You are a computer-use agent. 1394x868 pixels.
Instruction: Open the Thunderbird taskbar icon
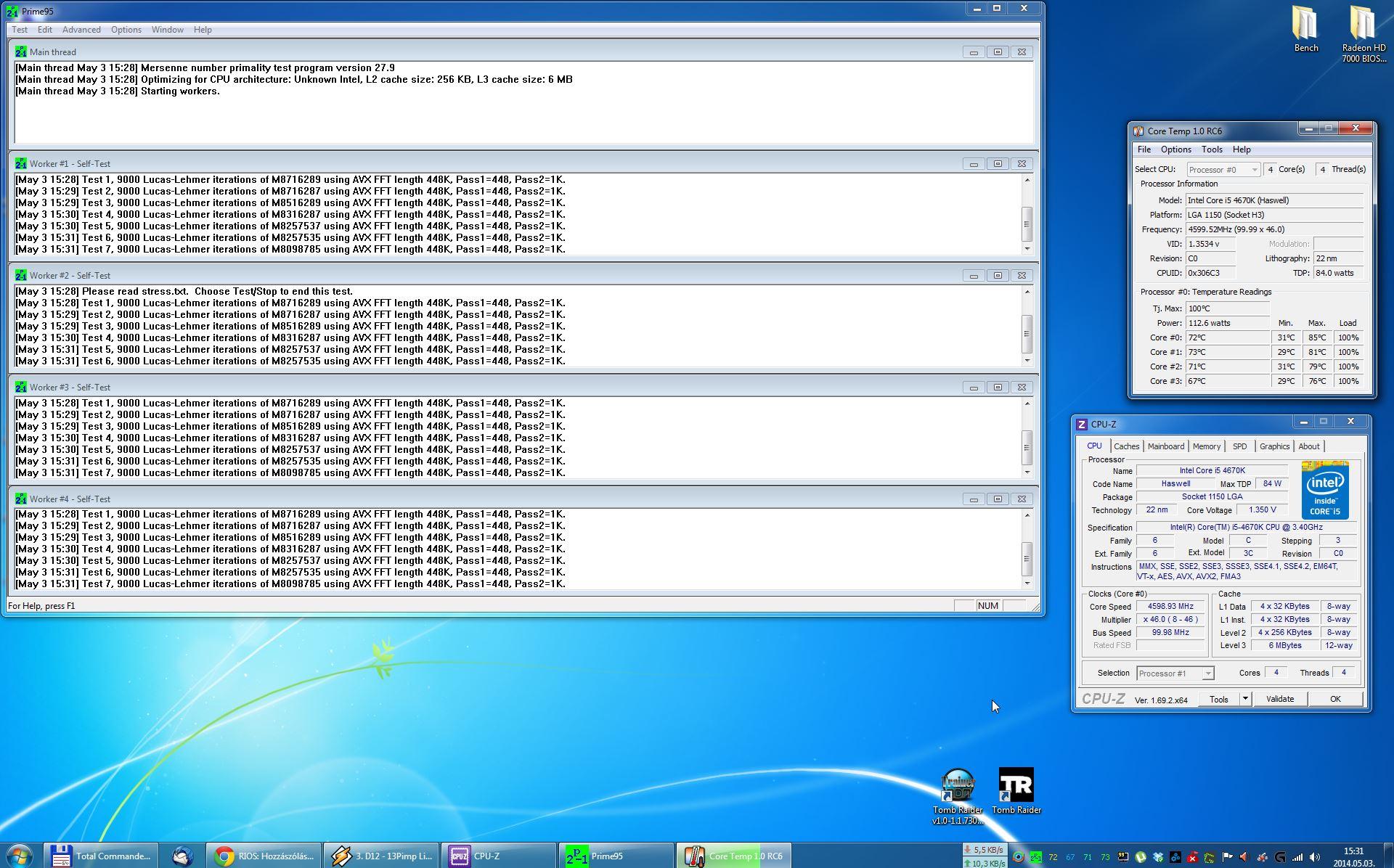[182, 856]
